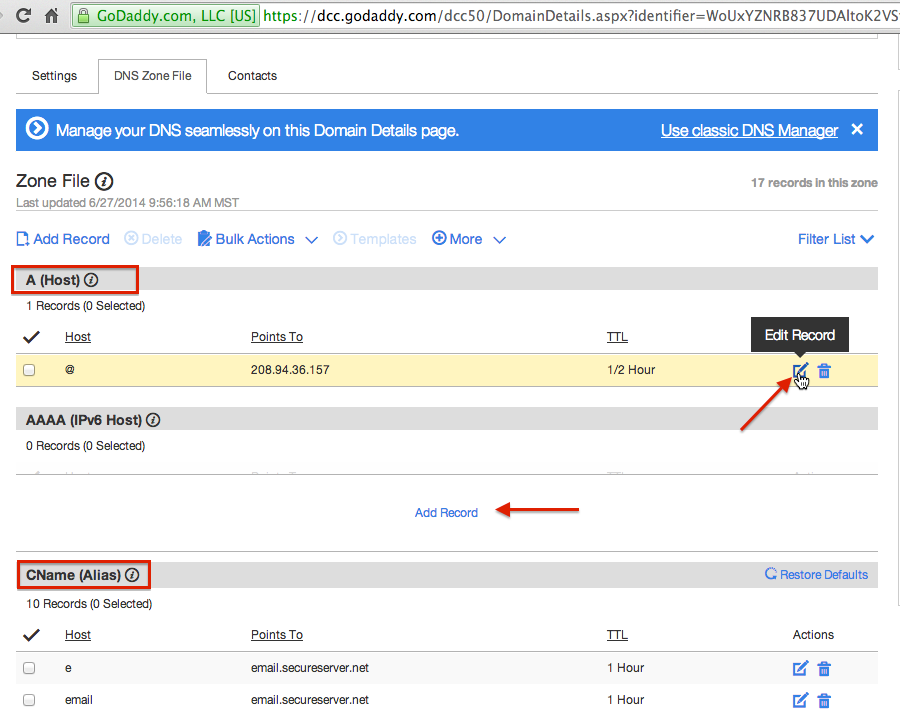Delete the 'e' CName record
Image resolution: width=900 pixels, height=715 pixels.
pyautogui.click(x=824, y=669)
